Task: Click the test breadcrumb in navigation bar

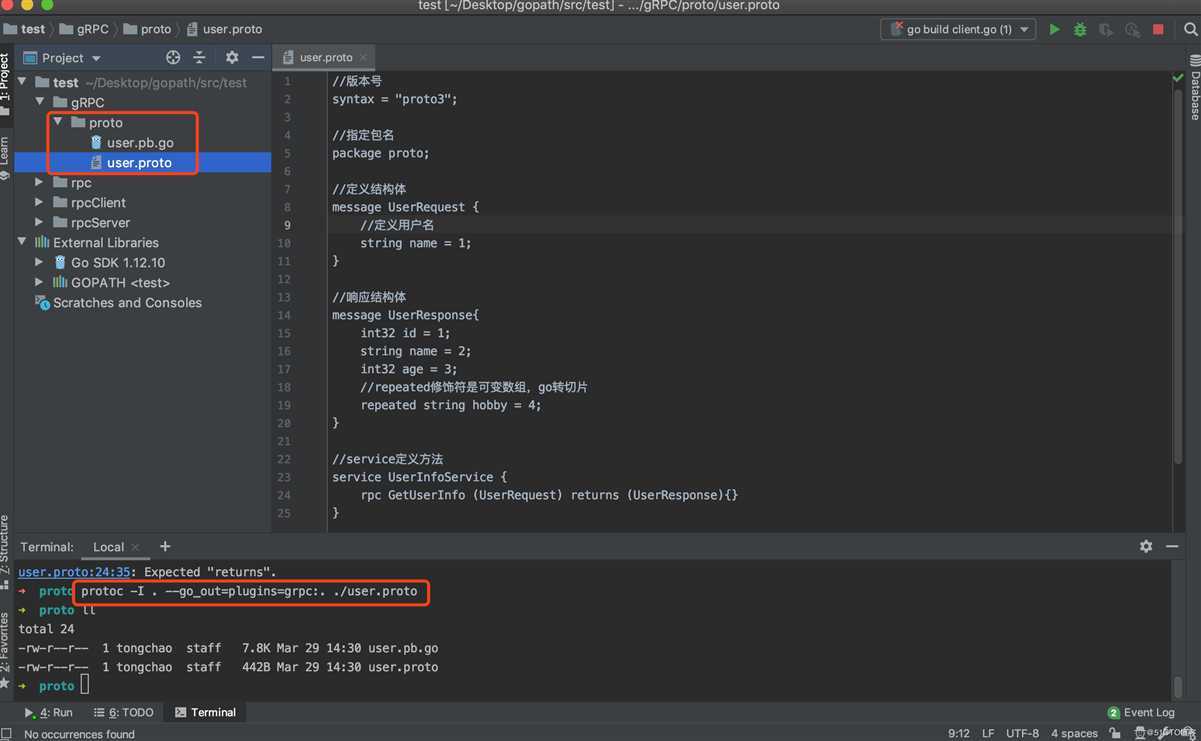Action: coord(25,29)
